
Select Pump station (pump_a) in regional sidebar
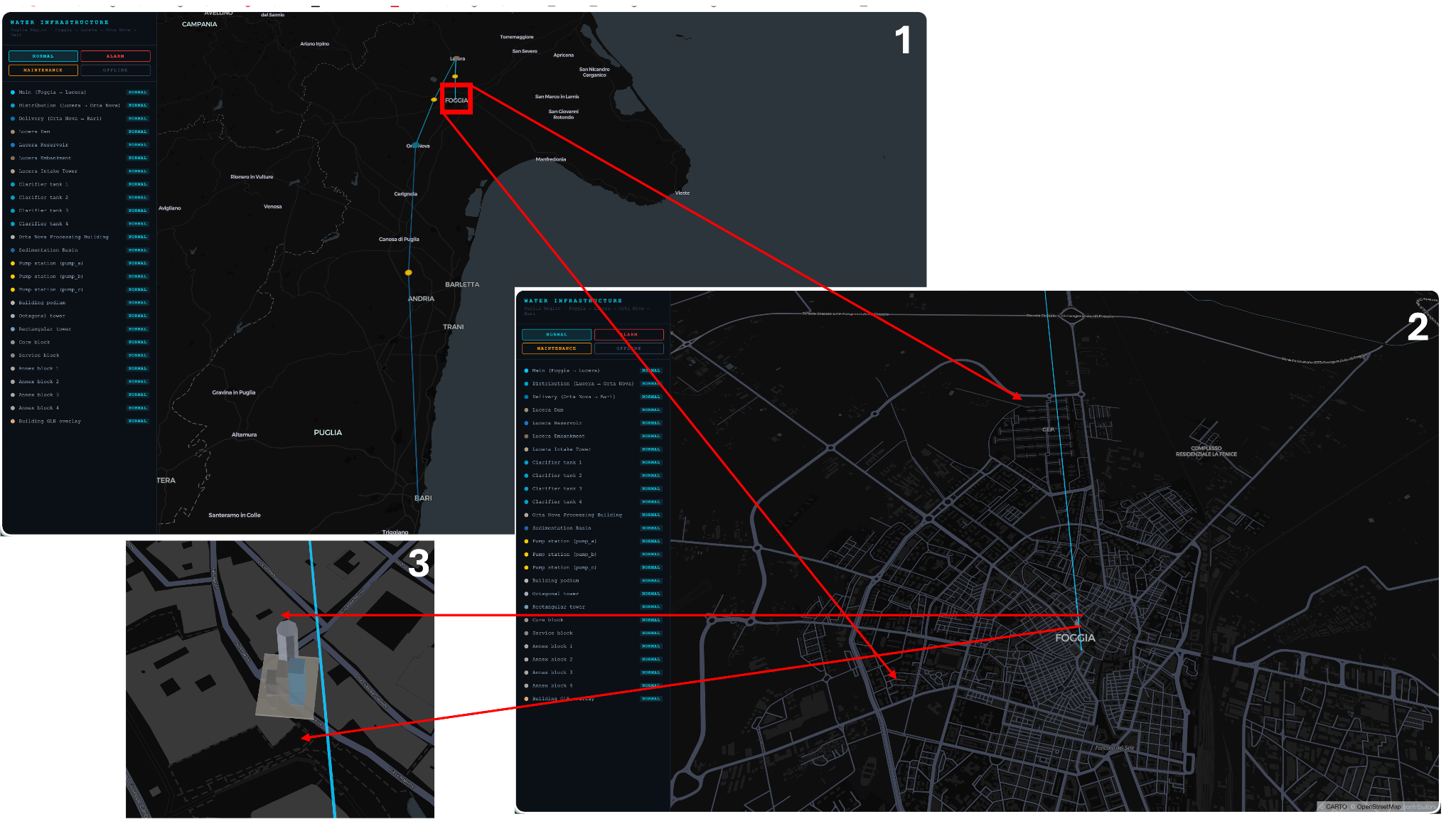click(79, 263)
